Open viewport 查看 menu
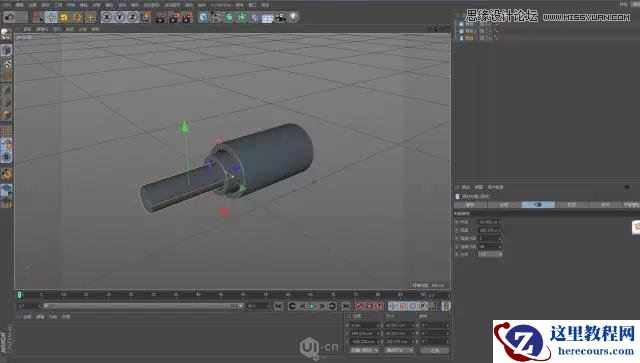This screenshot has height=363, width=640. pos(27,29)
